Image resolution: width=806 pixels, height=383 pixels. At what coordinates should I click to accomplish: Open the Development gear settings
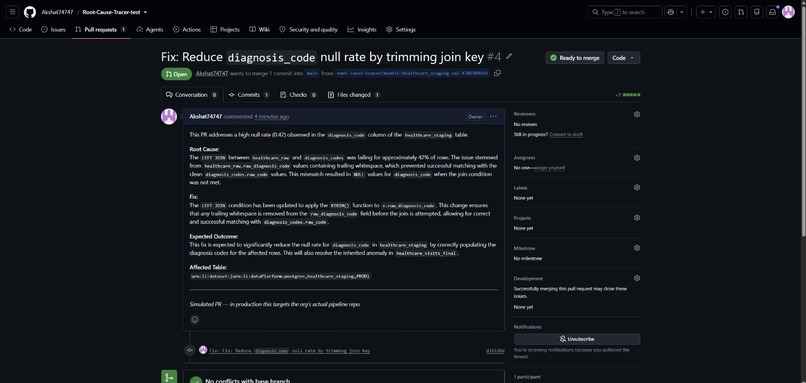tap(637, 278)
